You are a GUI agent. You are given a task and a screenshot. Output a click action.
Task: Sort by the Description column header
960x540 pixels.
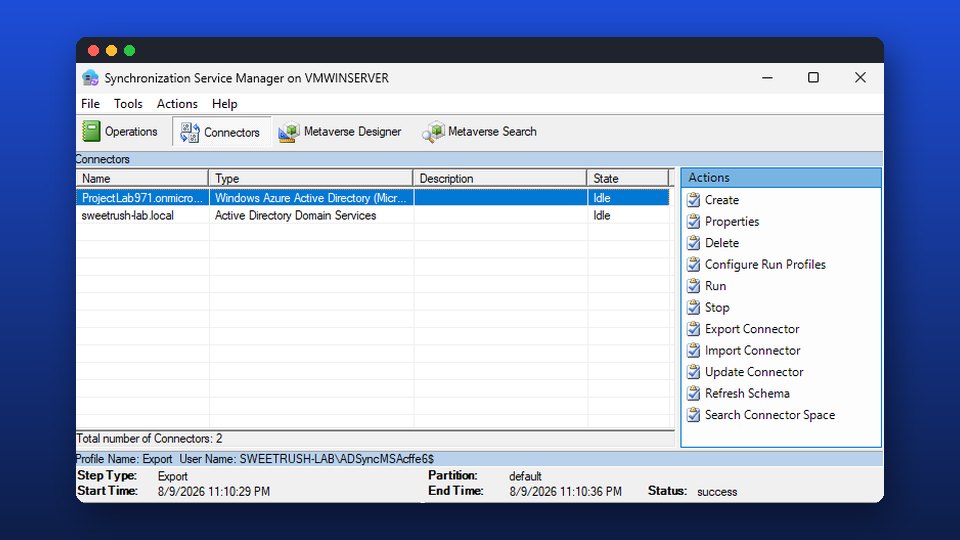pyautogui.click(x=500, y=178)
